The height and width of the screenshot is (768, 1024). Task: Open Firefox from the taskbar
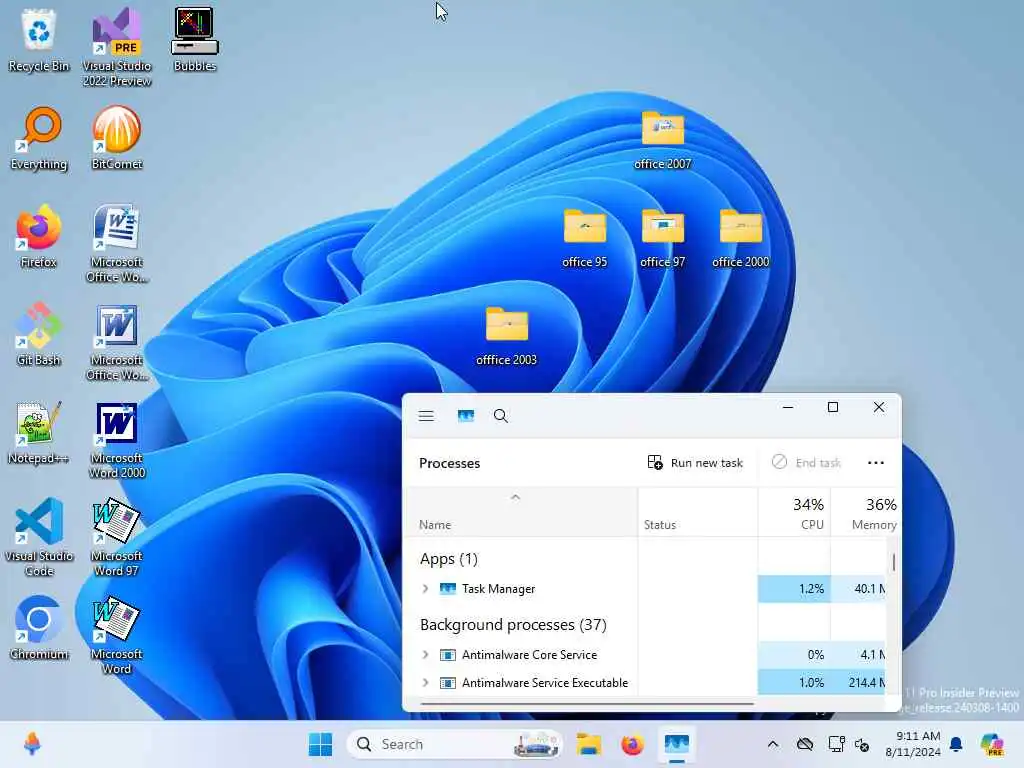coord(632,744)
